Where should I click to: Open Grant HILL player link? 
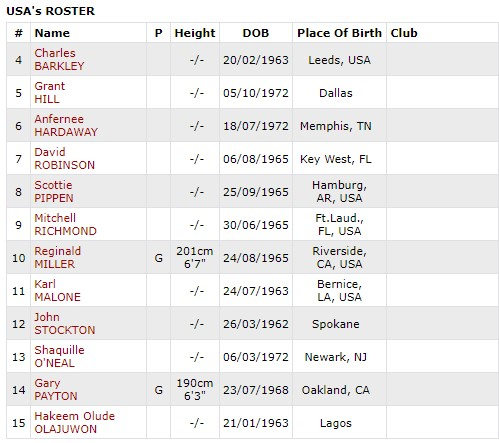(49, 92)
